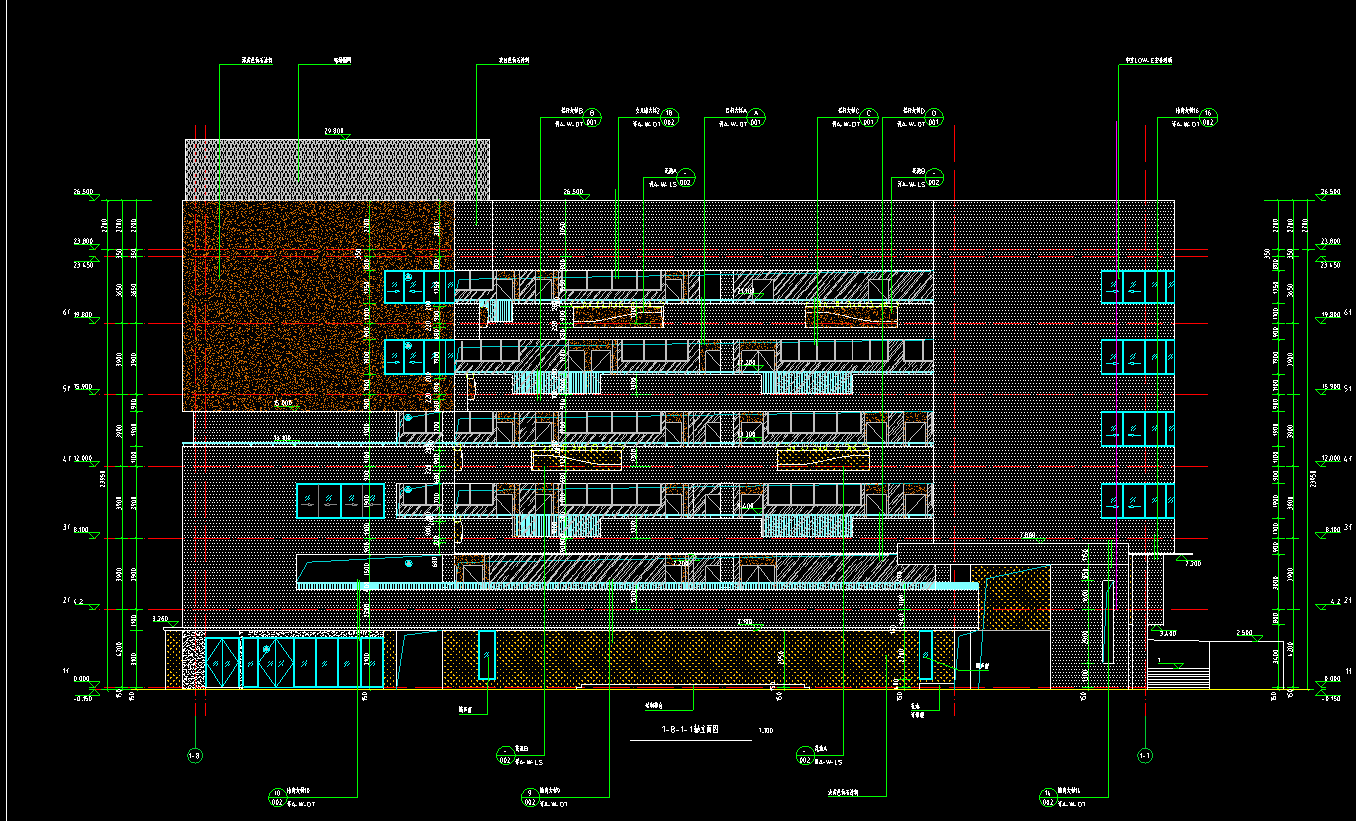
Task: Click callout bubble 10/002 at bottom
Action: tap(277, 797)
